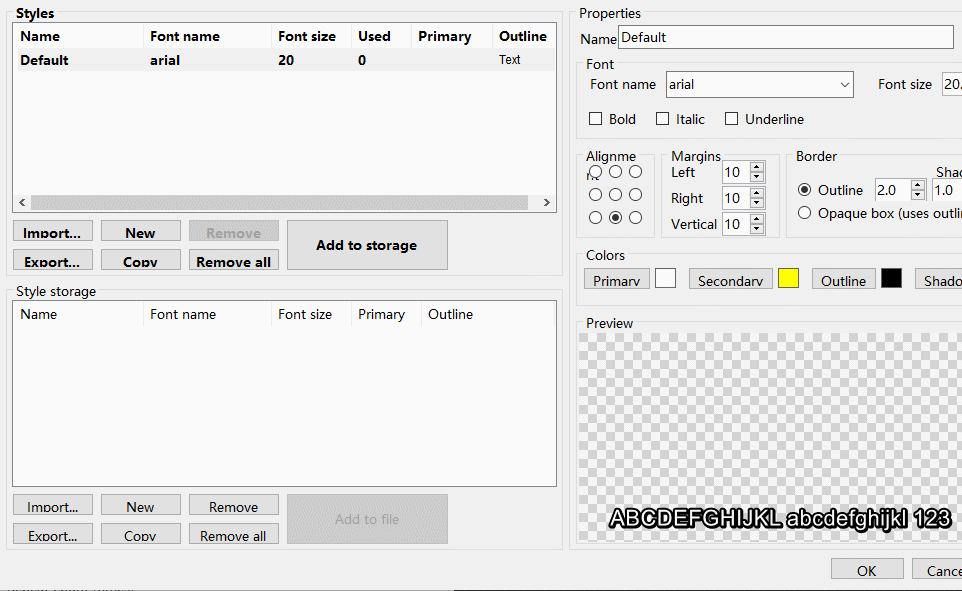962x591 pixels.
Task: Increase the Left margin with its up arrow
Action: click(x=756, y=167)
